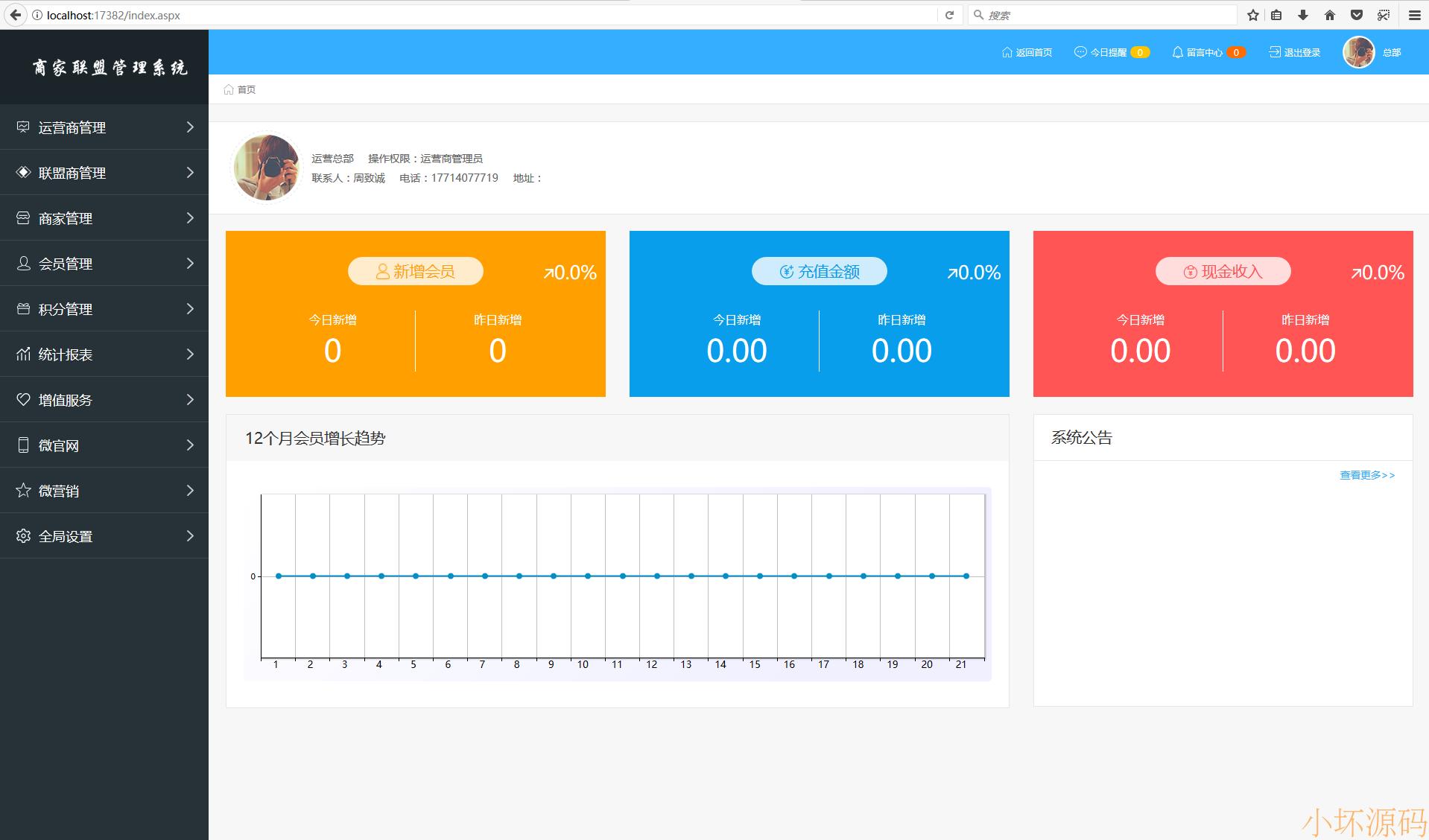Click the 增值服务 heart icon

pos(23,400)
